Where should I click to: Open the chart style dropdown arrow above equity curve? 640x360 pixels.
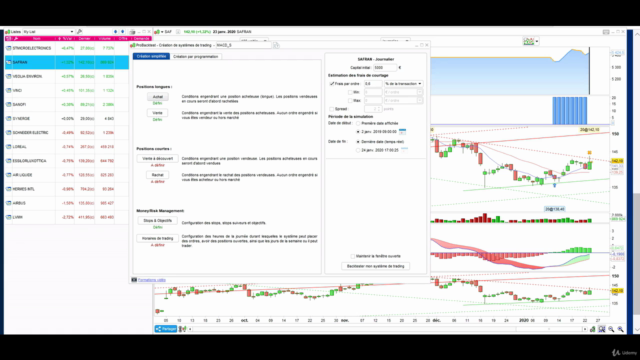[537, 41]
